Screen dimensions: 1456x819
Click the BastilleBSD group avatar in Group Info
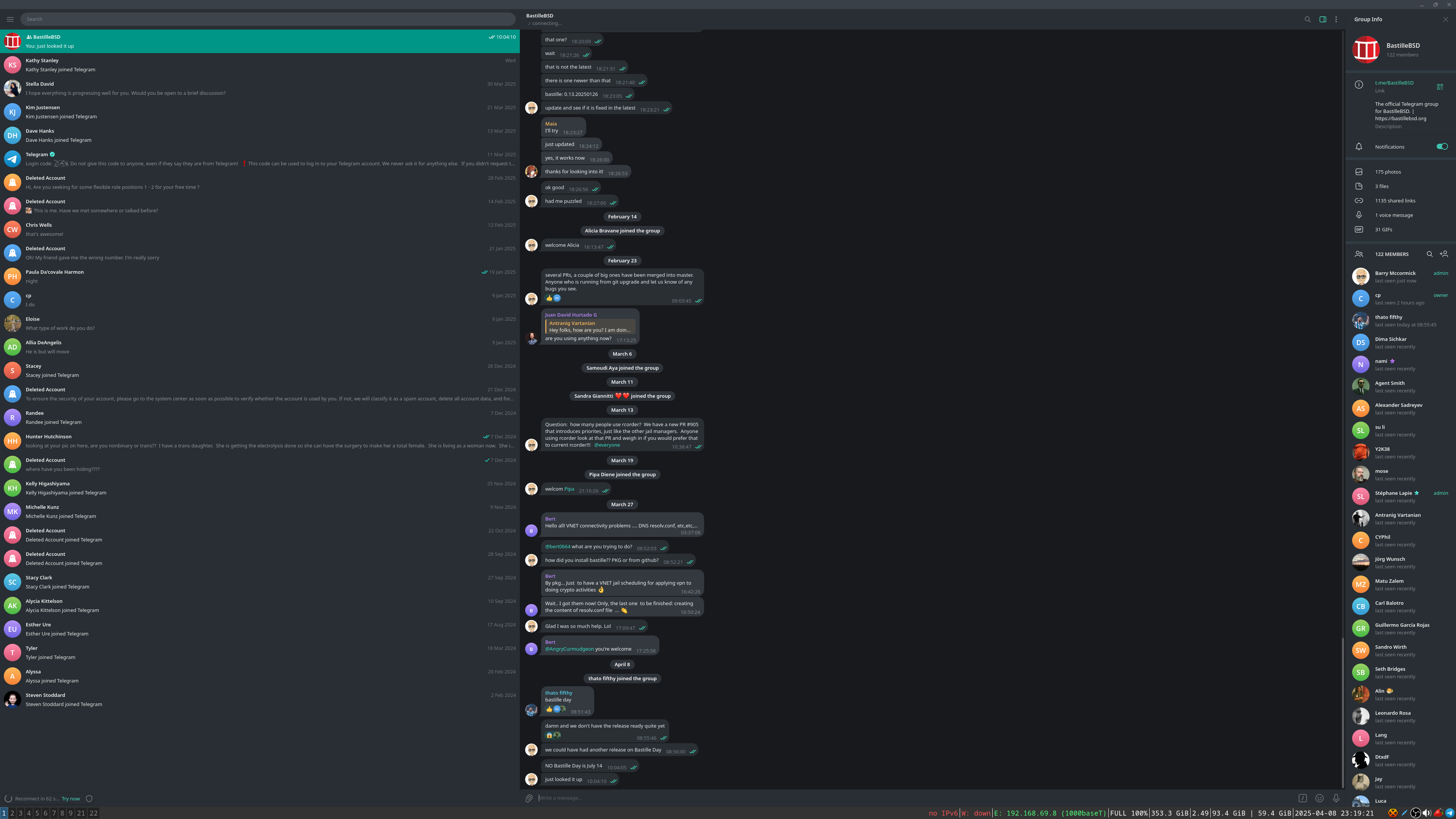click(1365, 50)
